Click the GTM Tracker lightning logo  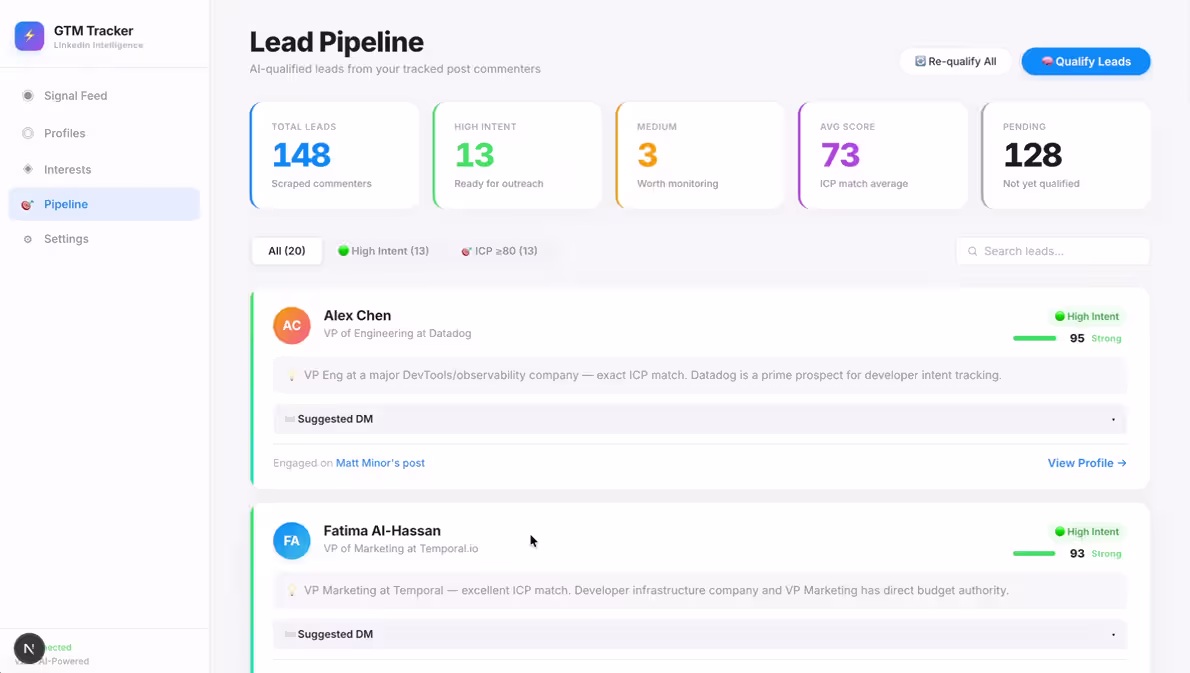[28, 36]
